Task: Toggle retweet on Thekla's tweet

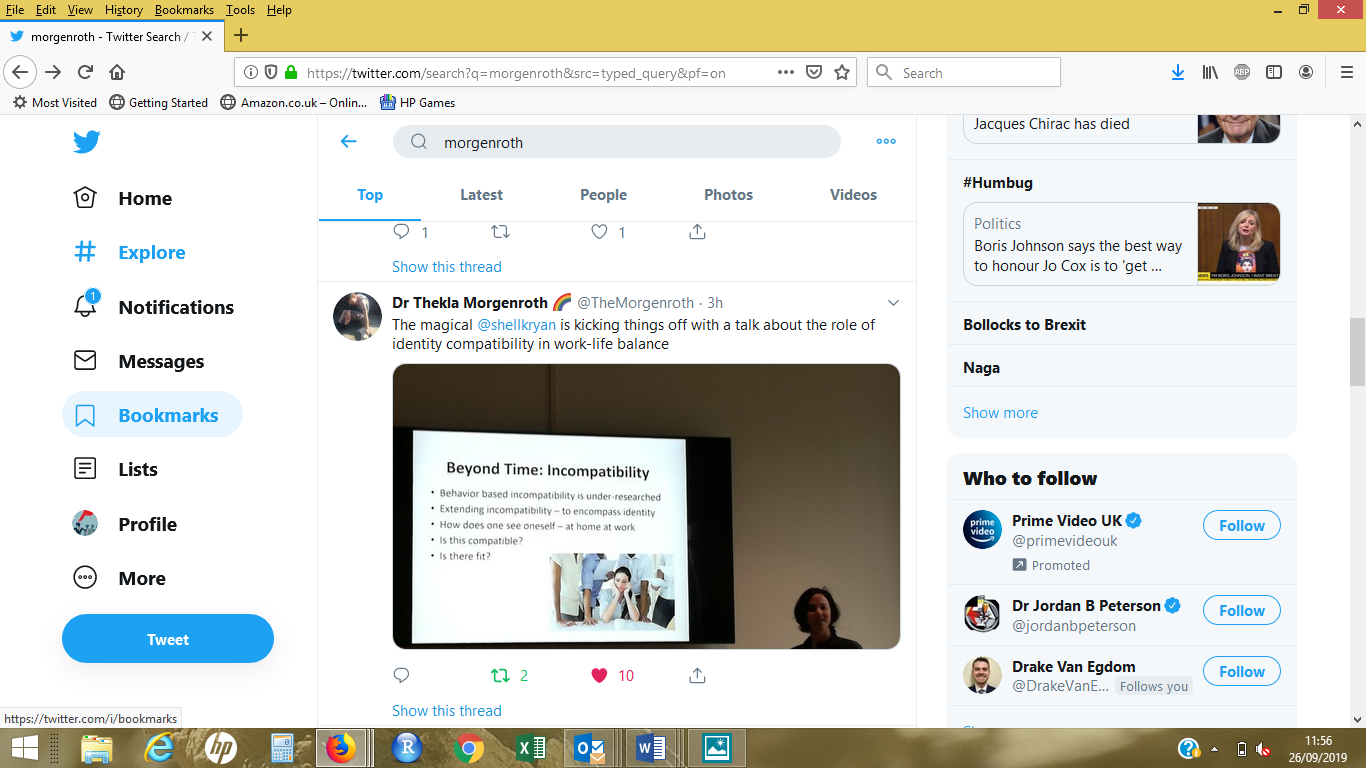Action: tap(500, 675)
